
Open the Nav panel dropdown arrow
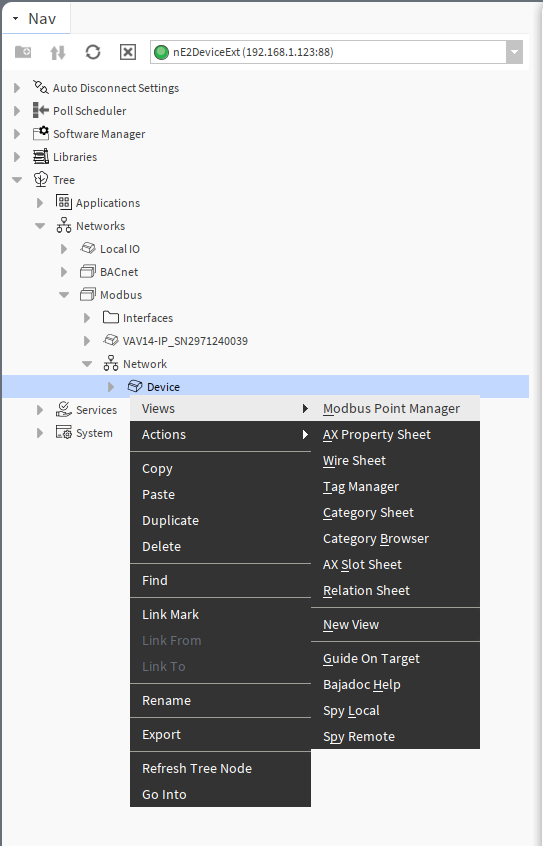[x=16, y=19]
